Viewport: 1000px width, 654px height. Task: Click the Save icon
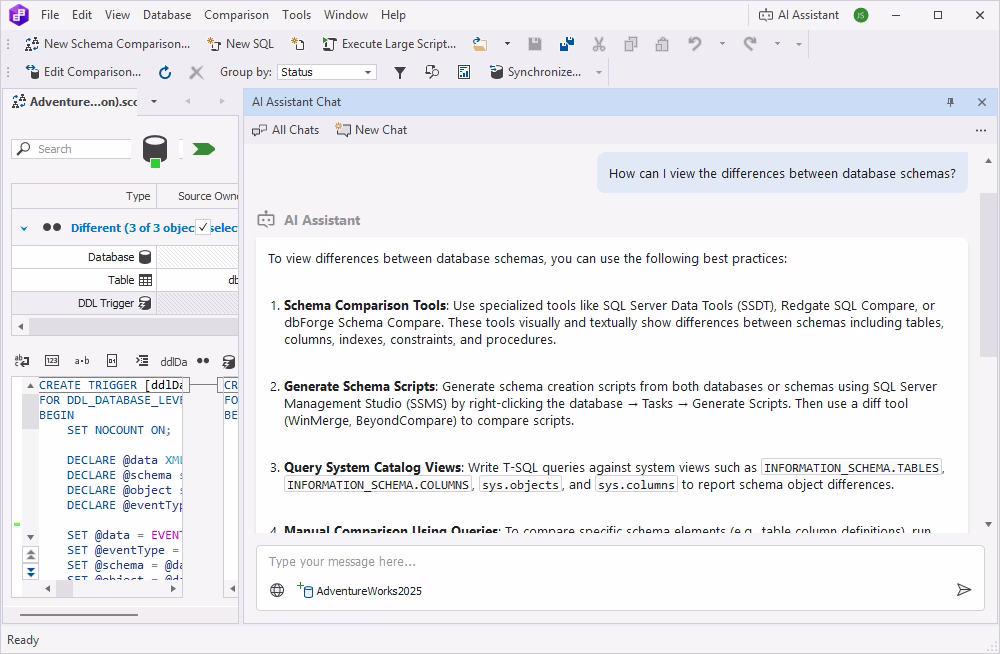(x=535, y=44)
